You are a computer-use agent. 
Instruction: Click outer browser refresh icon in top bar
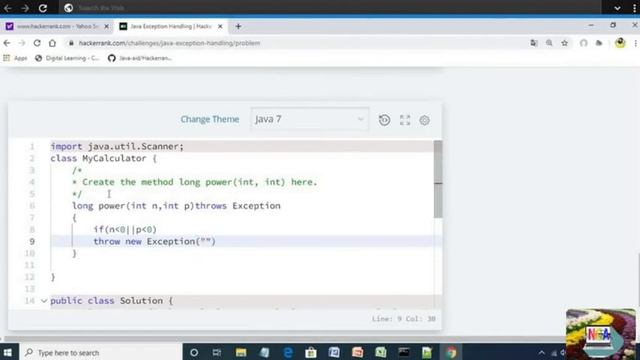pos(43,8)
